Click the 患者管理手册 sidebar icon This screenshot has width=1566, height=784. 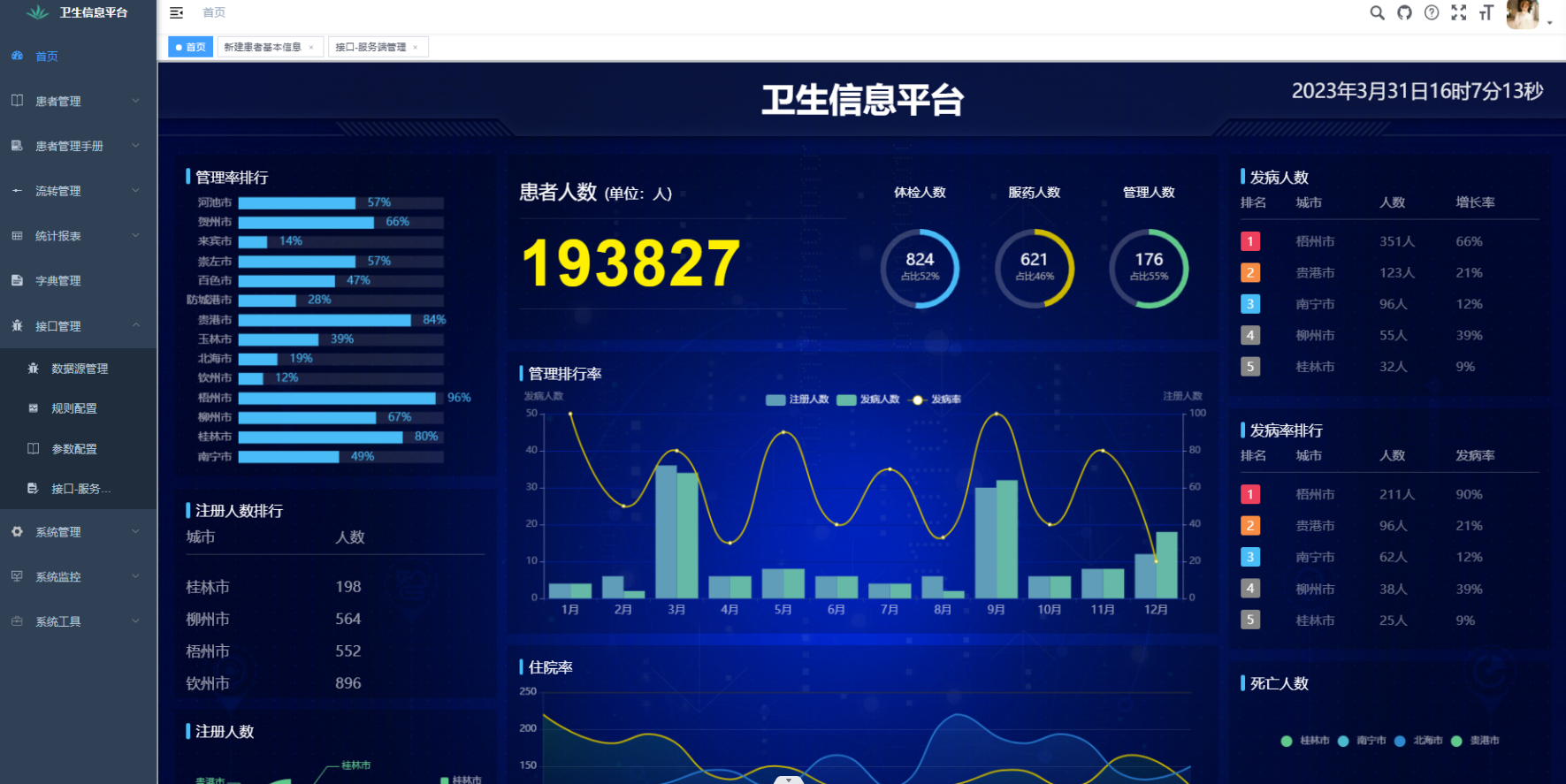point(17,146)
